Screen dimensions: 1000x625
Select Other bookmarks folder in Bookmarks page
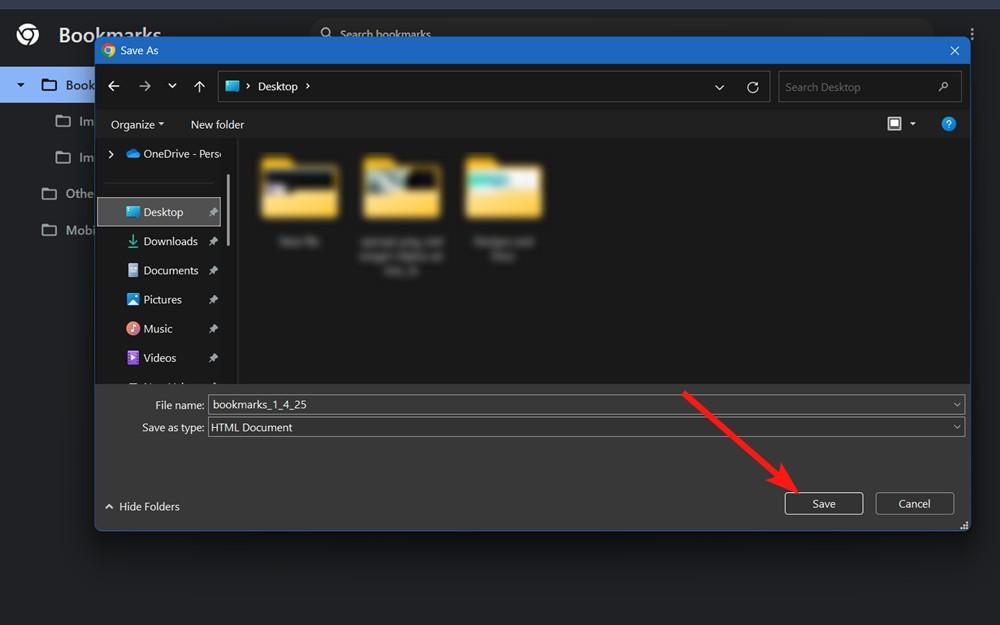point(67,193)
